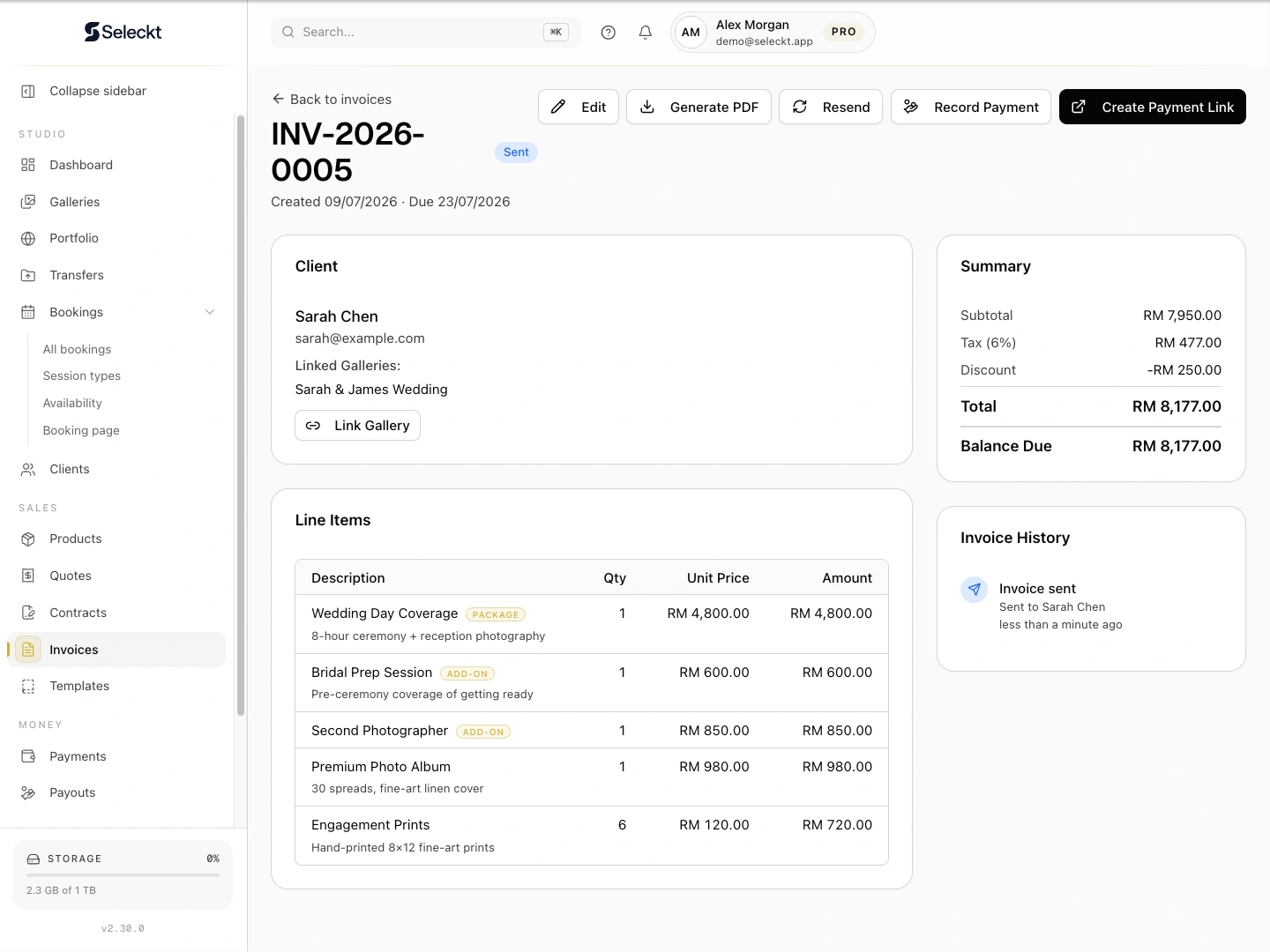This screenshot has height=952, width=1270.
Task: Click the Link Gallery button
Action: 357,426
